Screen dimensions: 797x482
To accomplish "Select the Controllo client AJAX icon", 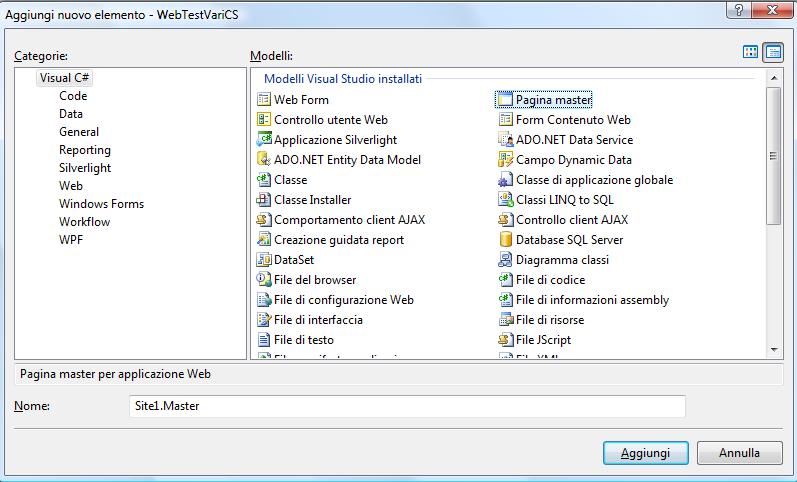I will [505, 220].
